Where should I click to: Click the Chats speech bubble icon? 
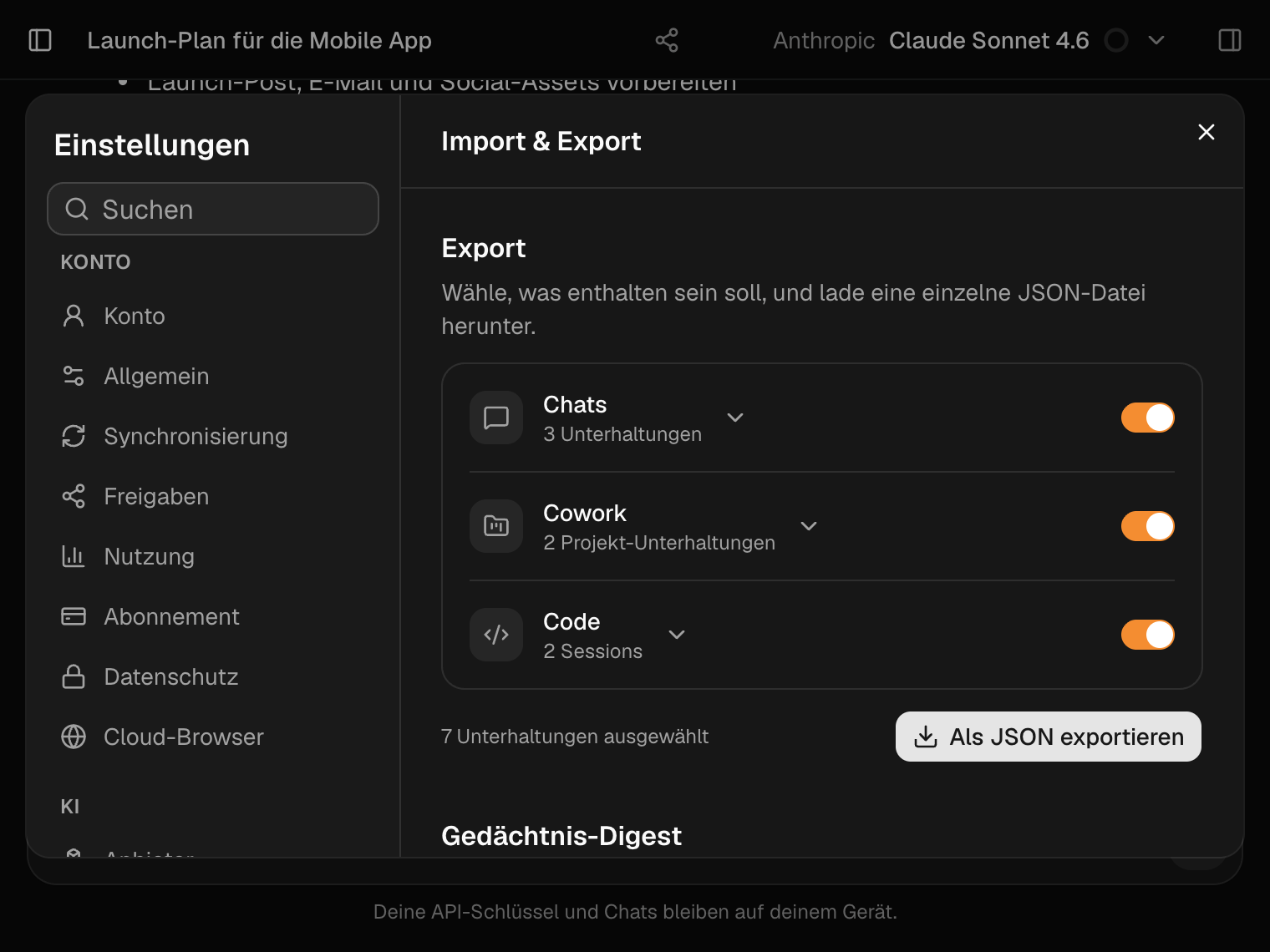496,418
